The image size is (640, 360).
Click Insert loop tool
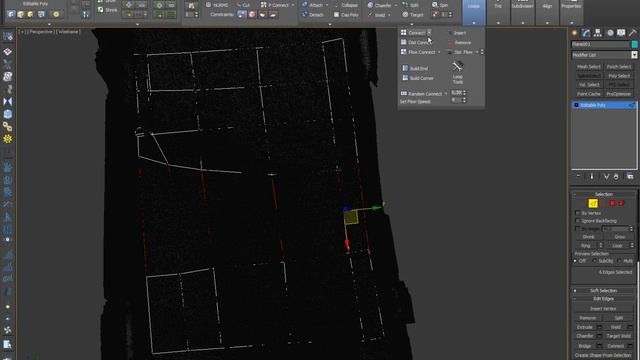tap(457, 33)
